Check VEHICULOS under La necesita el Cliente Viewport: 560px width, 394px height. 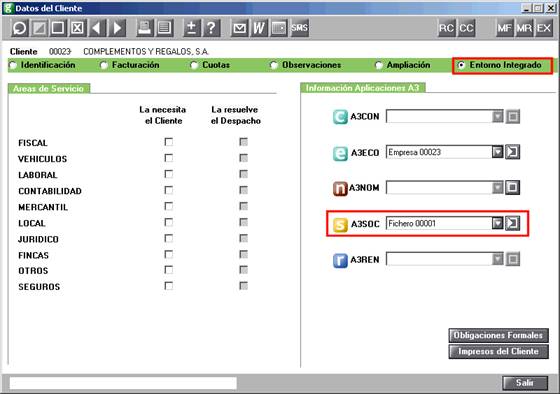coord(169,158)
